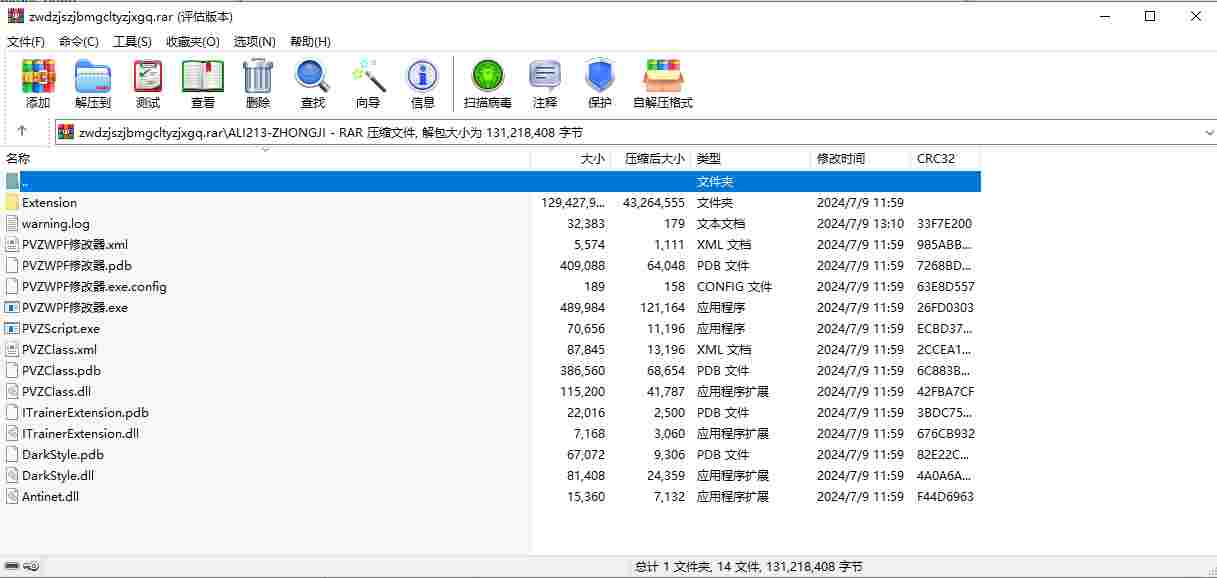Click the CRC value 33F7E200
The height and width of the screenshot is (578, 1217).
click(944, 223)
